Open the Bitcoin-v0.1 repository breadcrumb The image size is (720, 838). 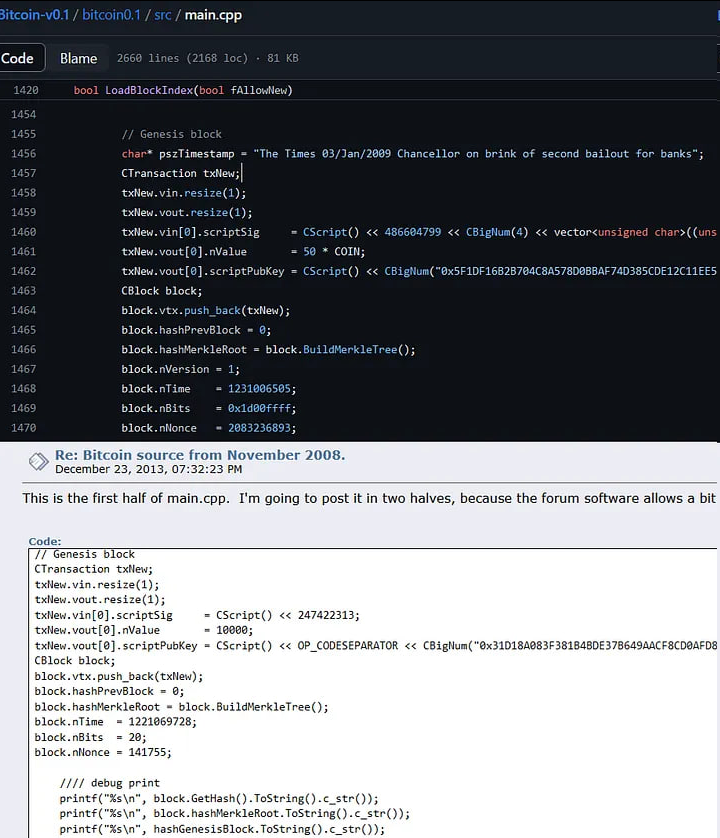[x=35, y=15]
